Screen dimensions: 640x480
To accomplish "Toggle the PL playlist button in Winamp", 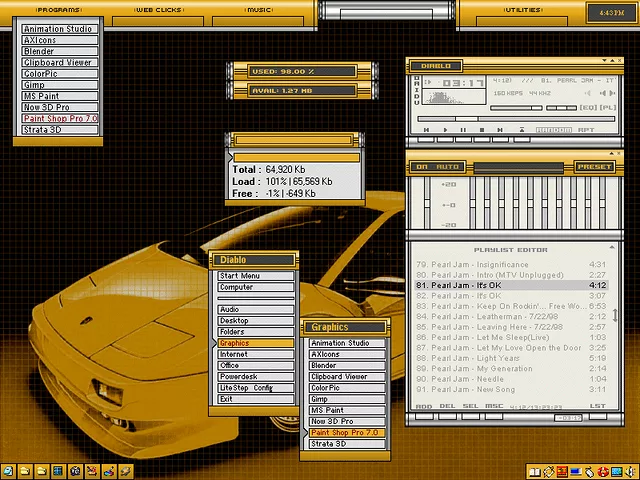I will (x=607, y=107).
